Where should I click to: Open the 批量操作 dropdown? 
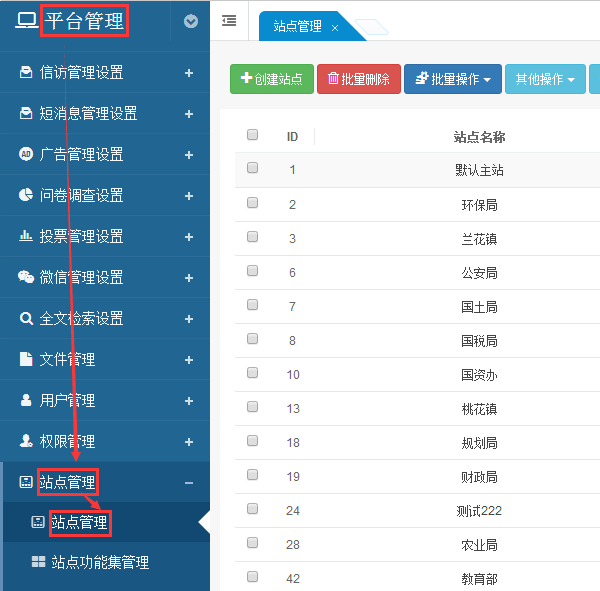[x=452, y=79]
